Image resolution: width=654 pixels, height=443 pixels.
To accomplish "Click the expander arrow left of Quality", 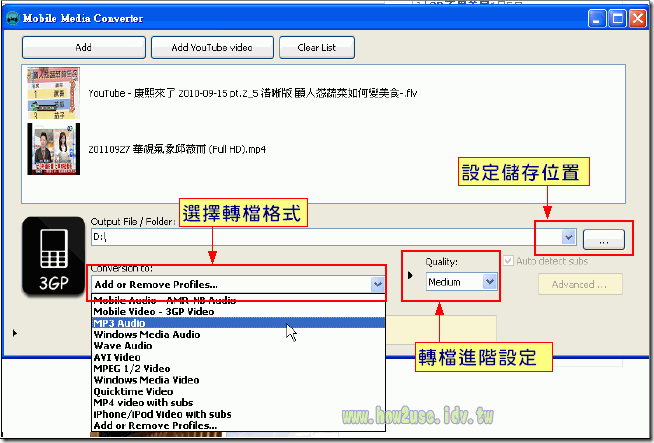I will coord(409,272).
